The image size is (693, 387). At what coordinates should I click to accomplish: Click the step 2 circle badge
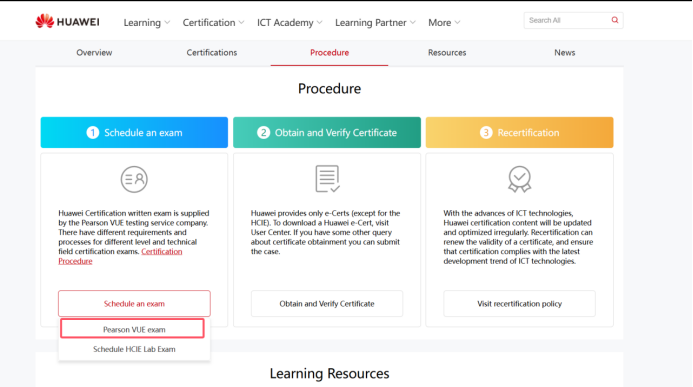point(263,133)
